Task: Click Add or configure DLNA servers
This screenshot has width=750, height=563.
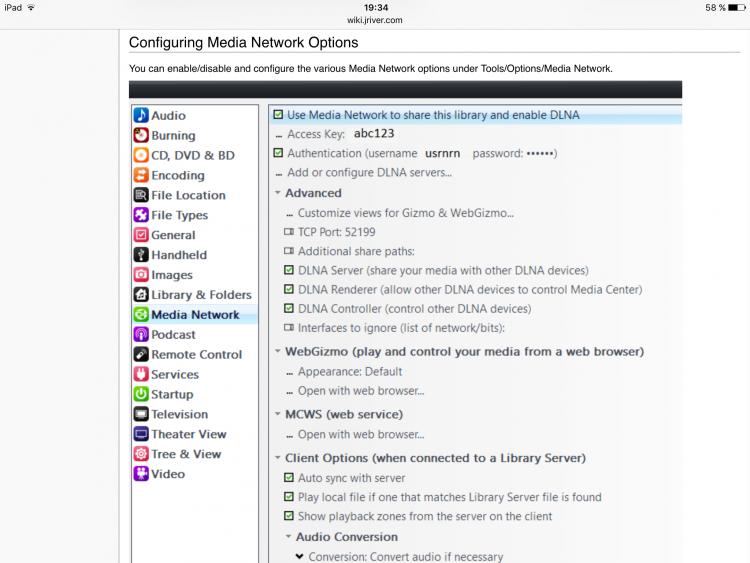Action: tap(369, 173)
